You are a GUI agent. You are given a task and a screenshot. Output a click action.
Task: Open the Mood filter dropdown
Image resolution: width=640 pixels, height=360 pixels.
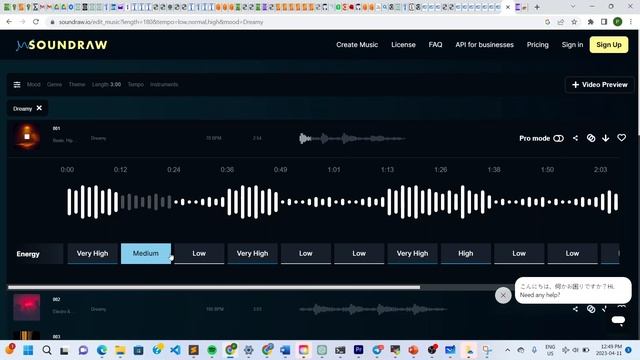pyautogui.click(x=33, y=84)
